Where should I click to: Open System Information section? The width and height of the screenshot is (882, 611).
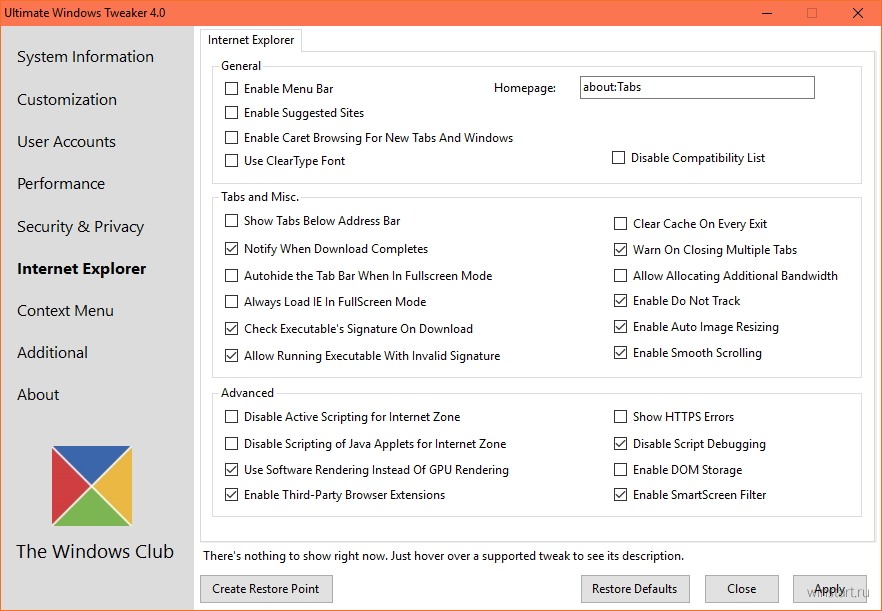click(x=85, y=57)
